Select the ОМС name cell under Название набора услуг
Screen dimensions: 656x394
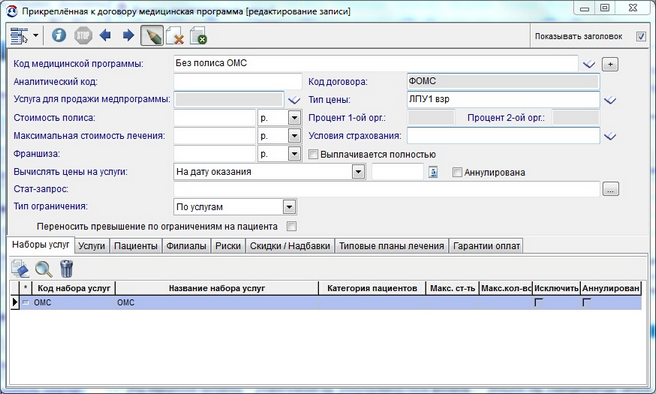pyautogui.click(x=217, y=302)
